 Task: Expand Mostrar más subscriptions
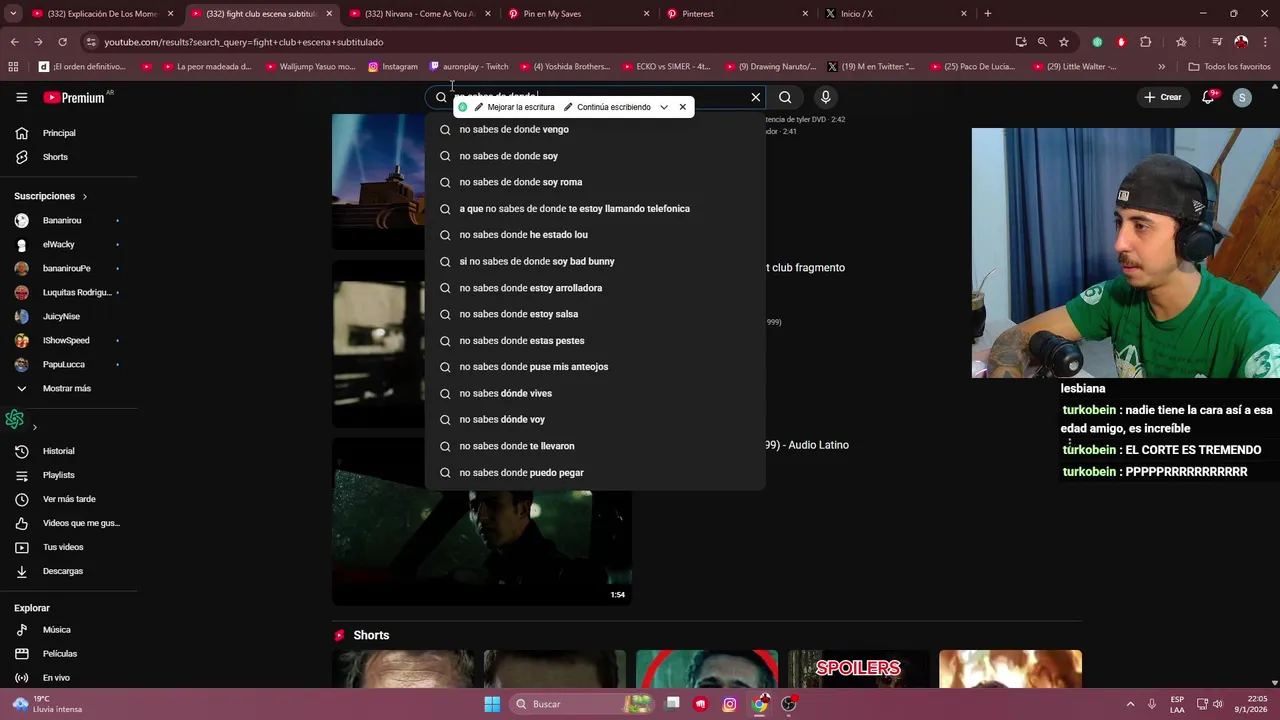[x=66, y=388]
